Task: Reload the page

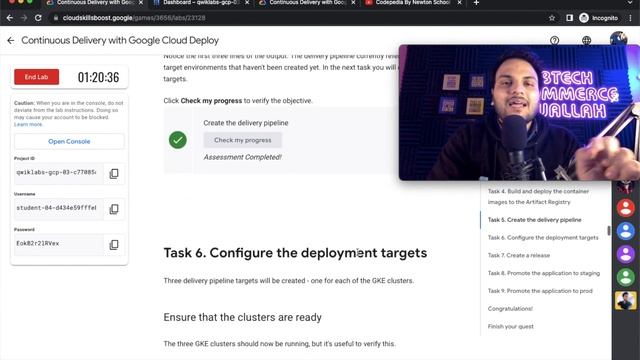Action: [38, 18]
